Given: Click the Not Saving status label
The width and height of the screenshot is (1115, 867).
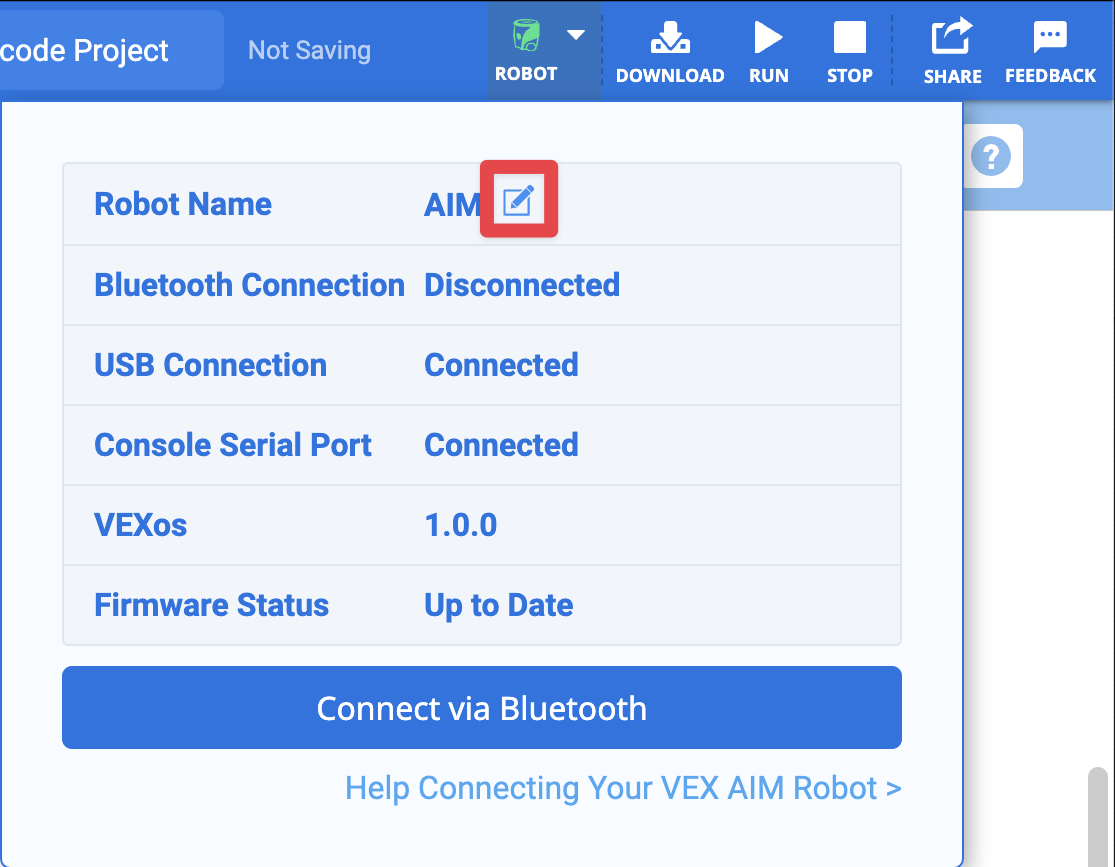Looking at the screenshot, I should coord(309,50).
